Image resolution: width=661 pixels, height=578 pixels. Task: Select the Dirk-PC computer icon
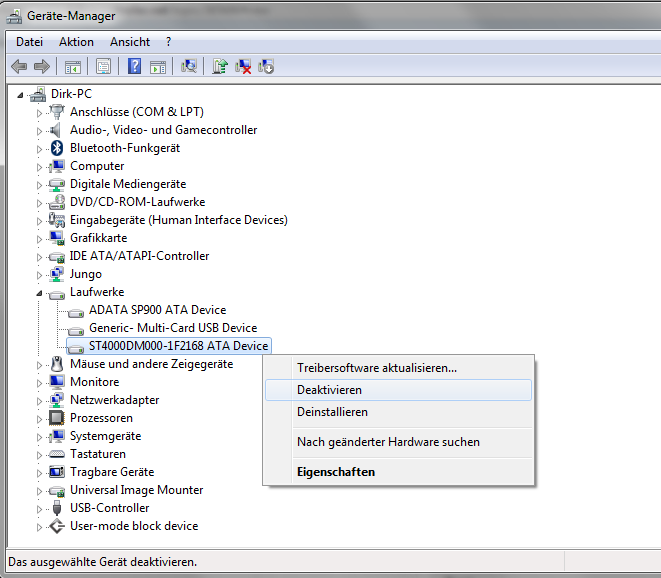point(38,94)
